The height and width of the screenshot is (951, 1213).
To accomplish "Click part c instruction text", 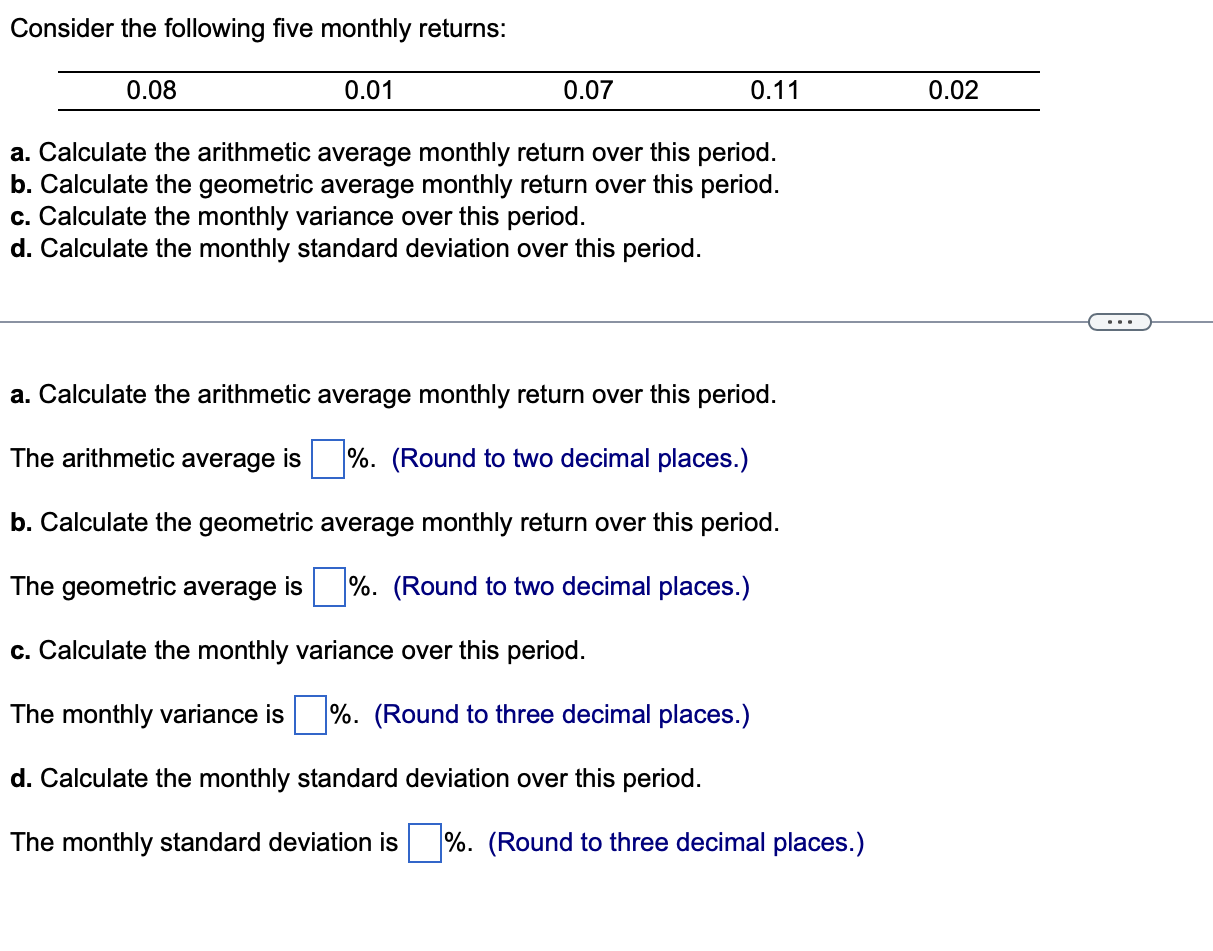I will (x=296, y=216).
